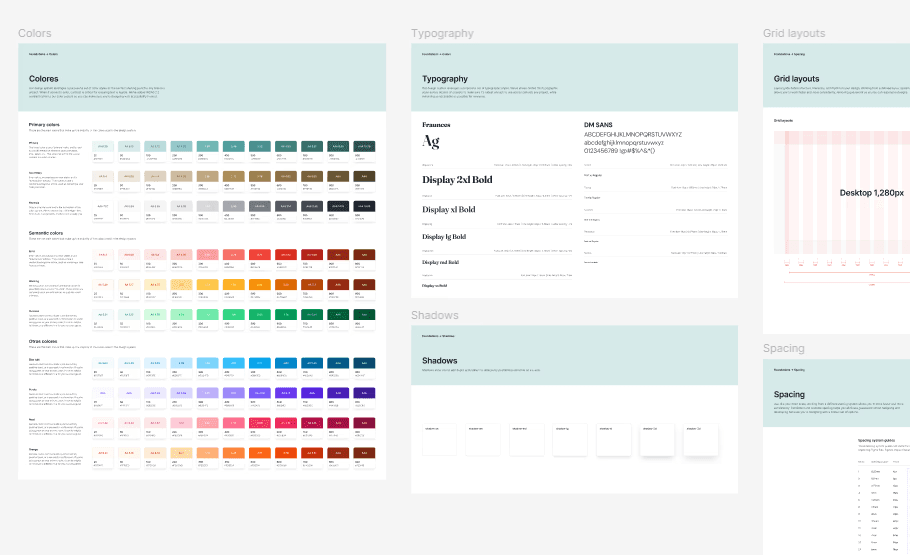
Task: Select the gray Spacing frame label
Action: (783, 348)
